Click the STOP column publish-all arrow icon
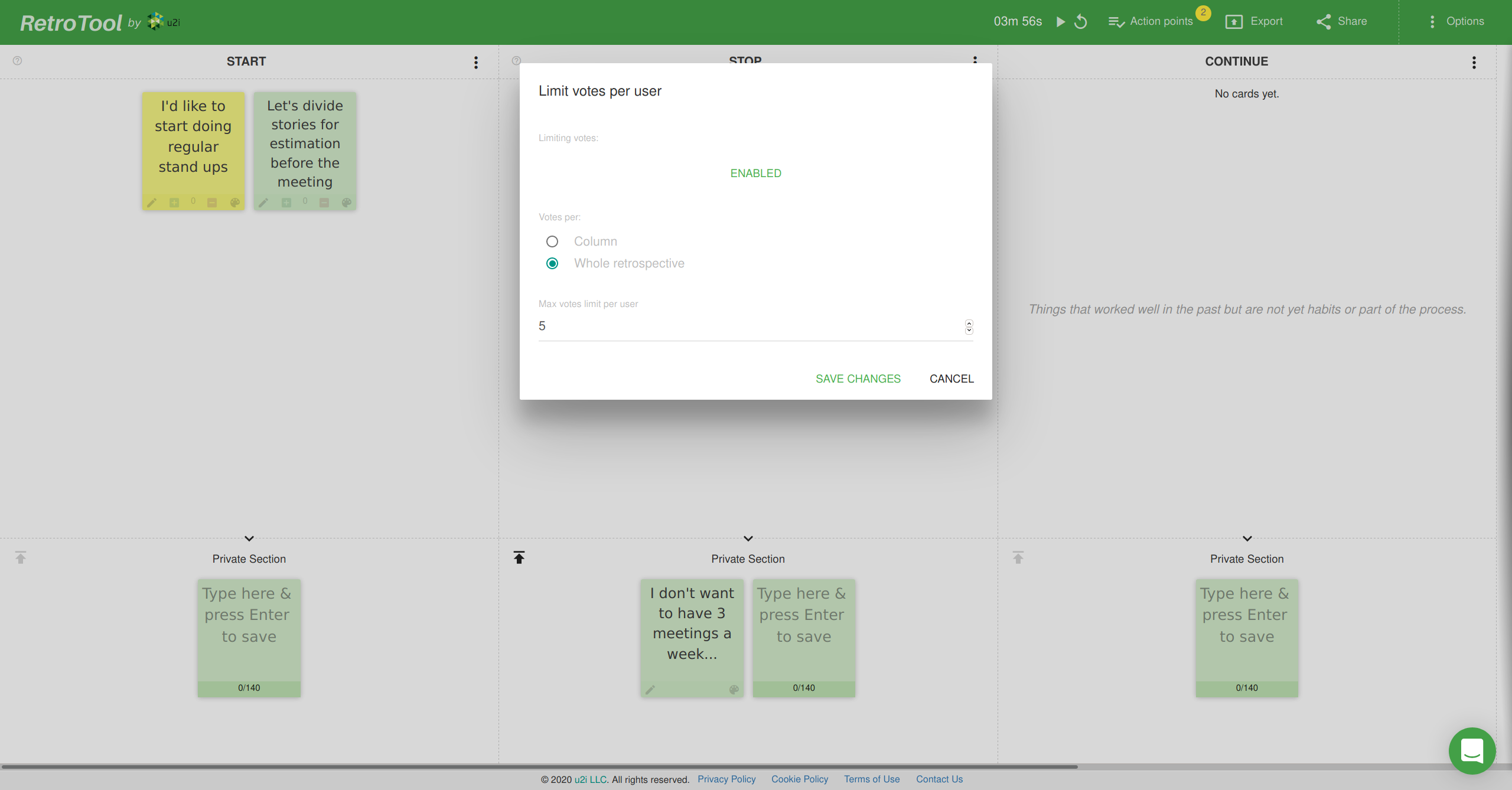The width and height of the screenshot is (1512, 790). (519, 558)
